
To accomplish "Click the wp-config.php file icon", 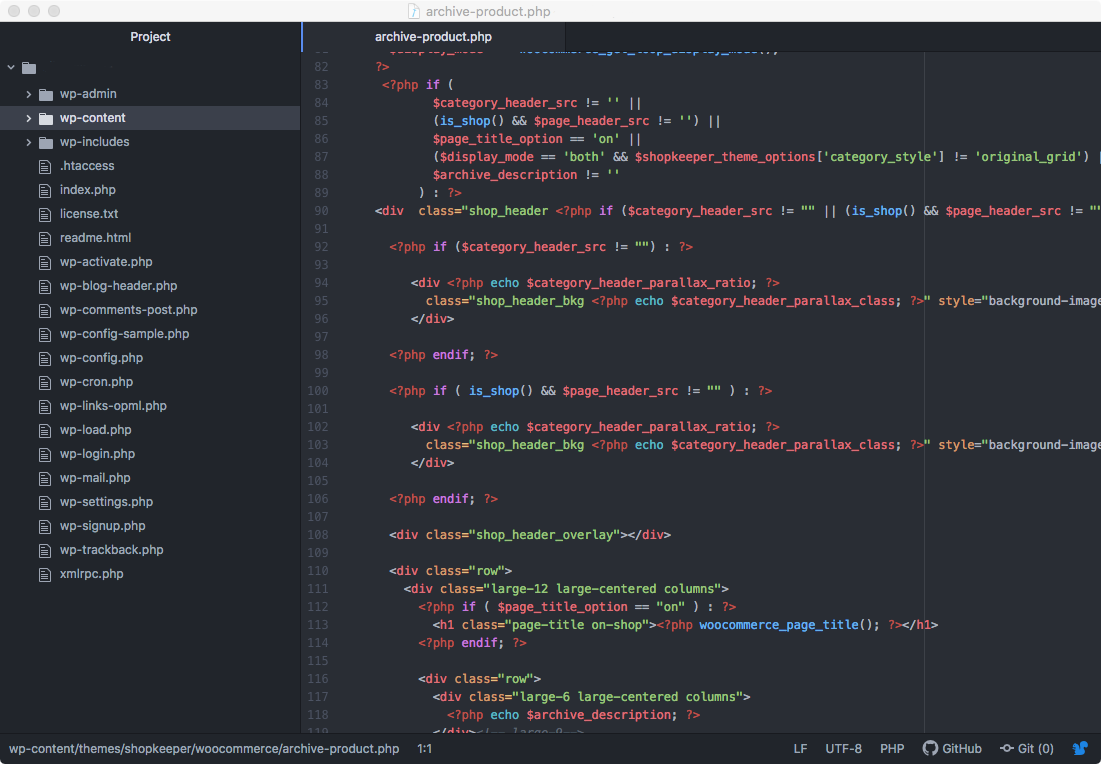I will [x=45, y=358].
